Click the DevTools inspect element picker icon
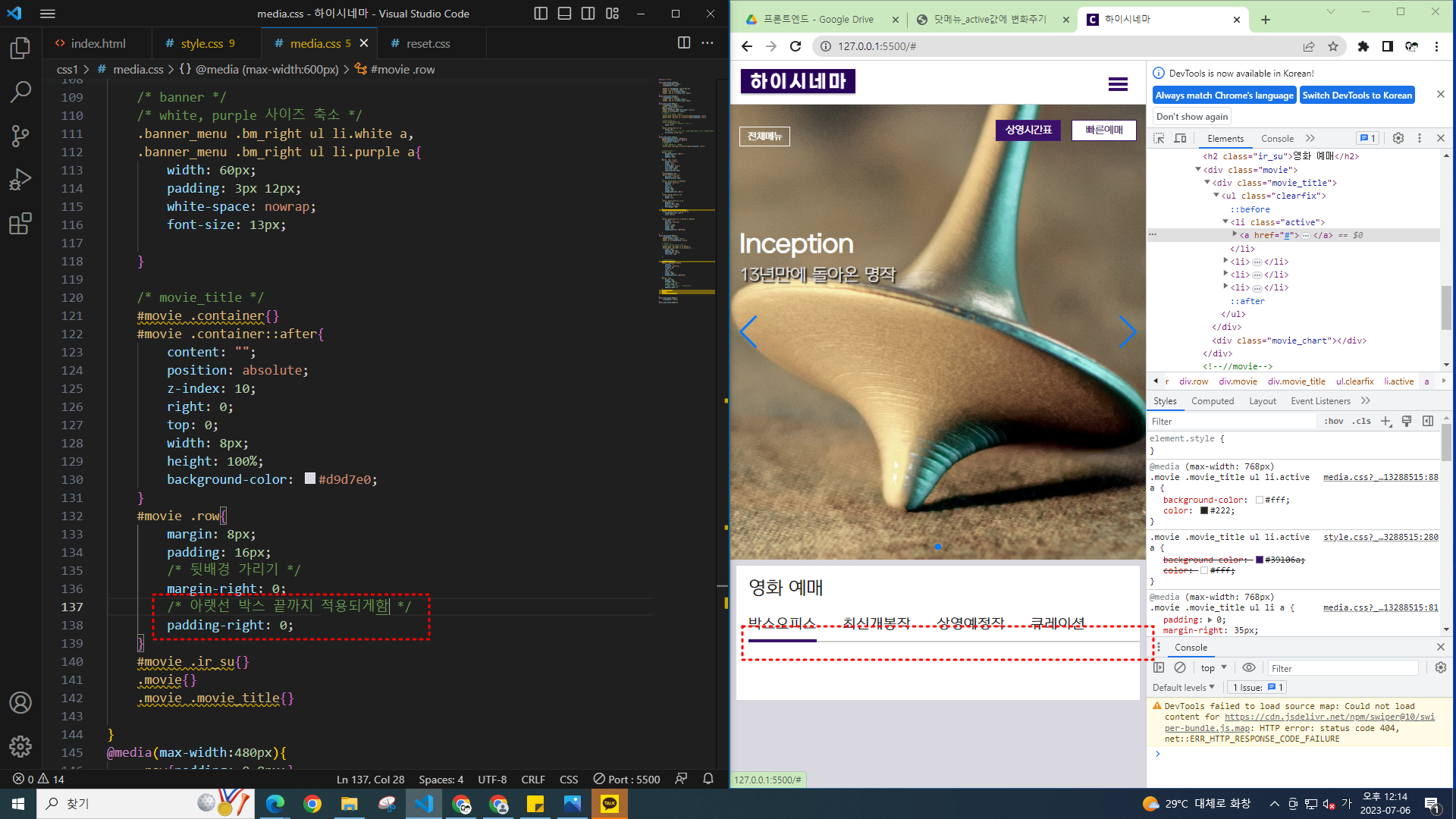This screenshot has width=1456, height=819. click(1159, 138)
